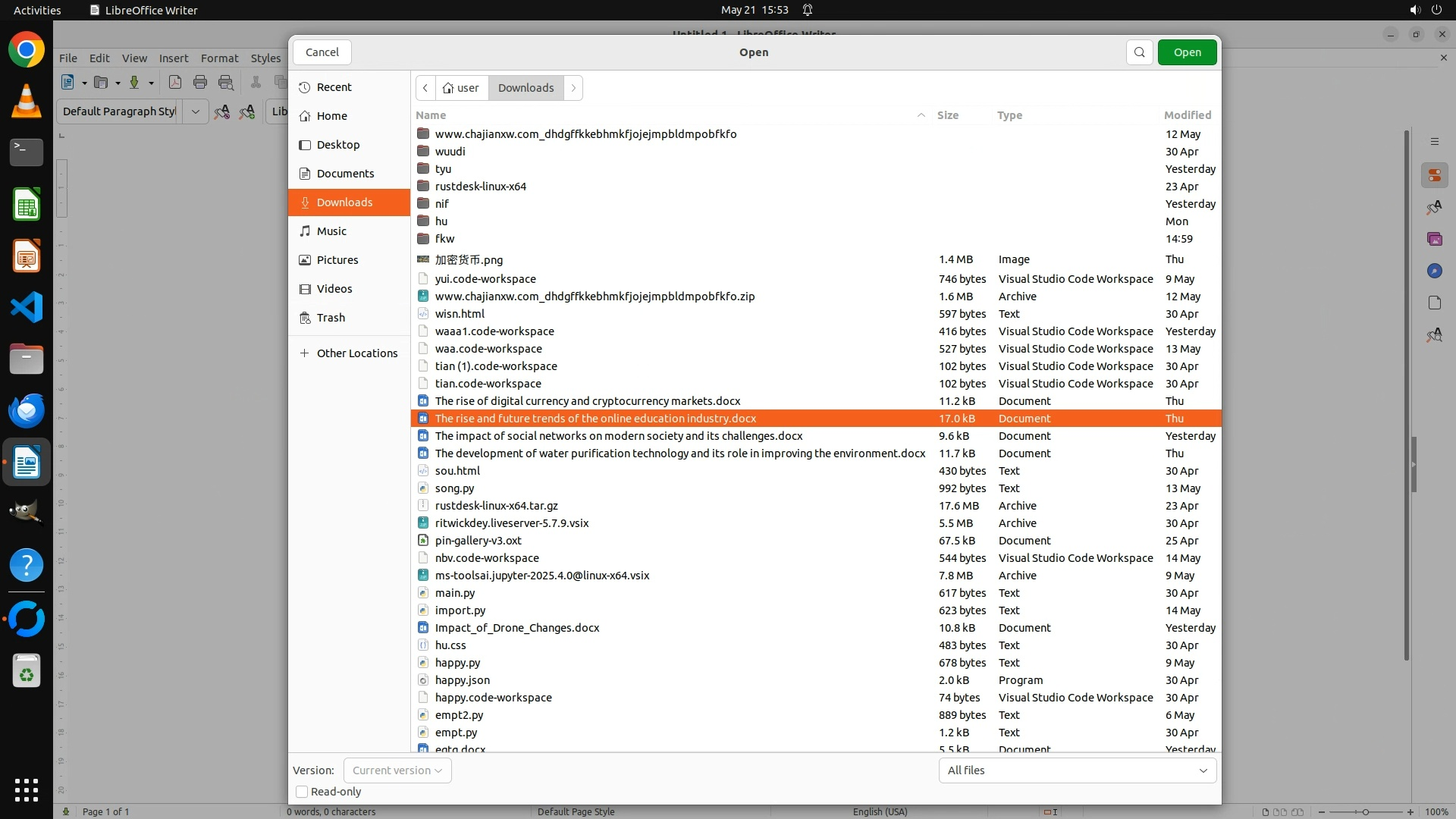Screen dimensions: 1456x819
Task: Select Documents in places sidebar
Action: pyautogui.click(x=345, y=174)
